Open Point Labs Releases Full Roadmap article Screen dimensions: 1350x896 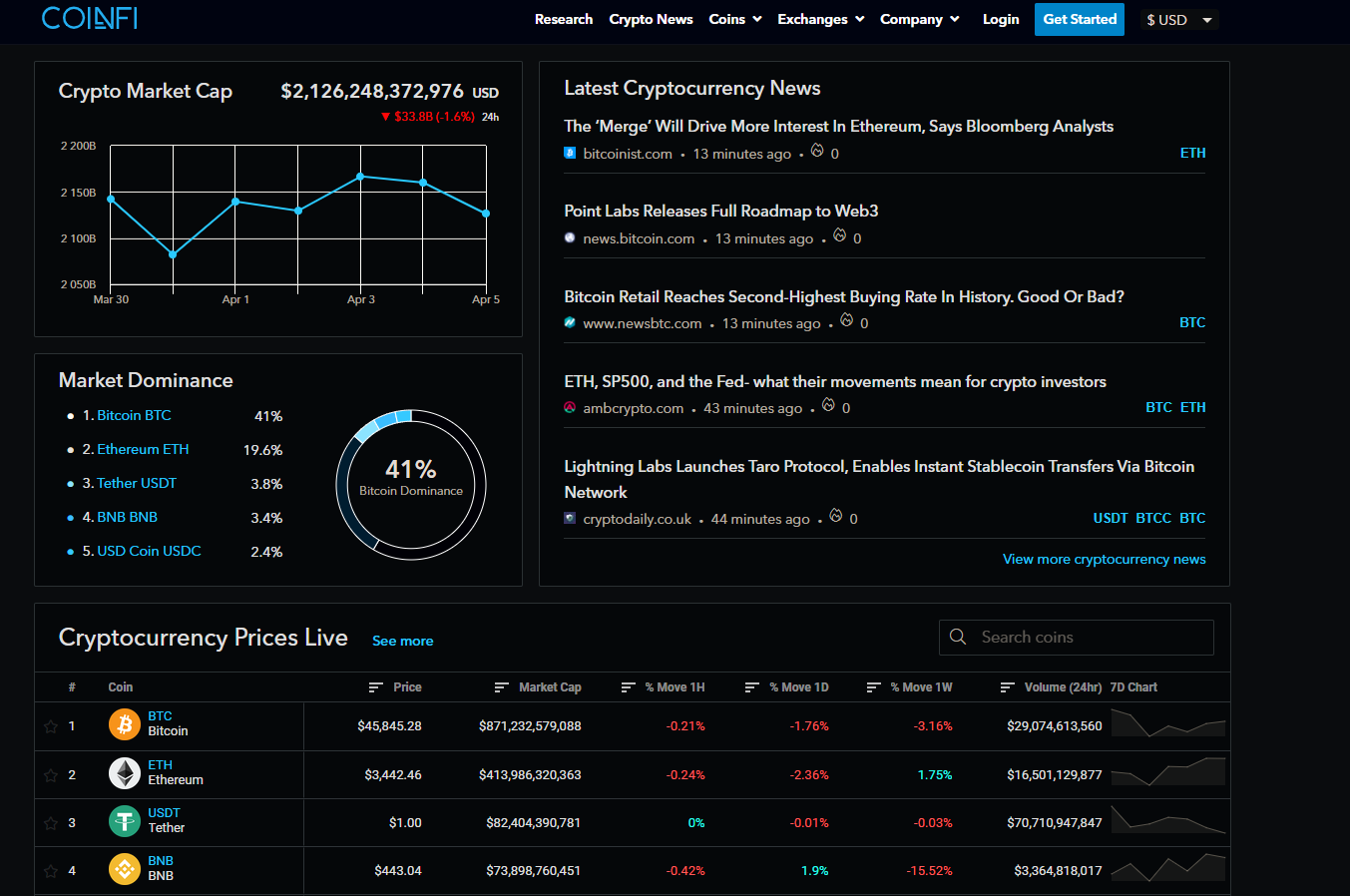click(x=721, y=211)
